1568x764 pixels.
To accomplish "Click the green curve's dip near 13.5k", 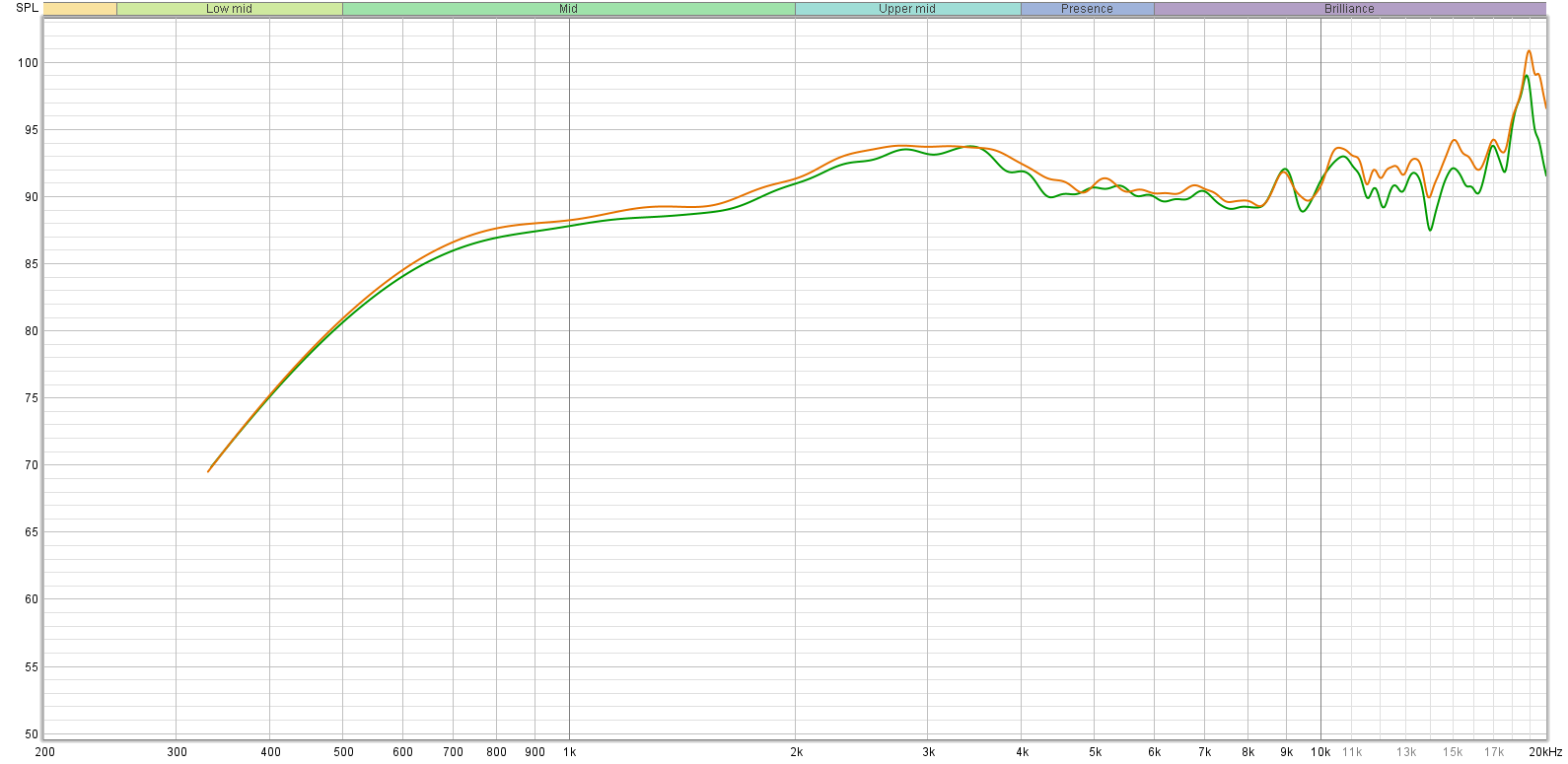I will click(1430, 230).
